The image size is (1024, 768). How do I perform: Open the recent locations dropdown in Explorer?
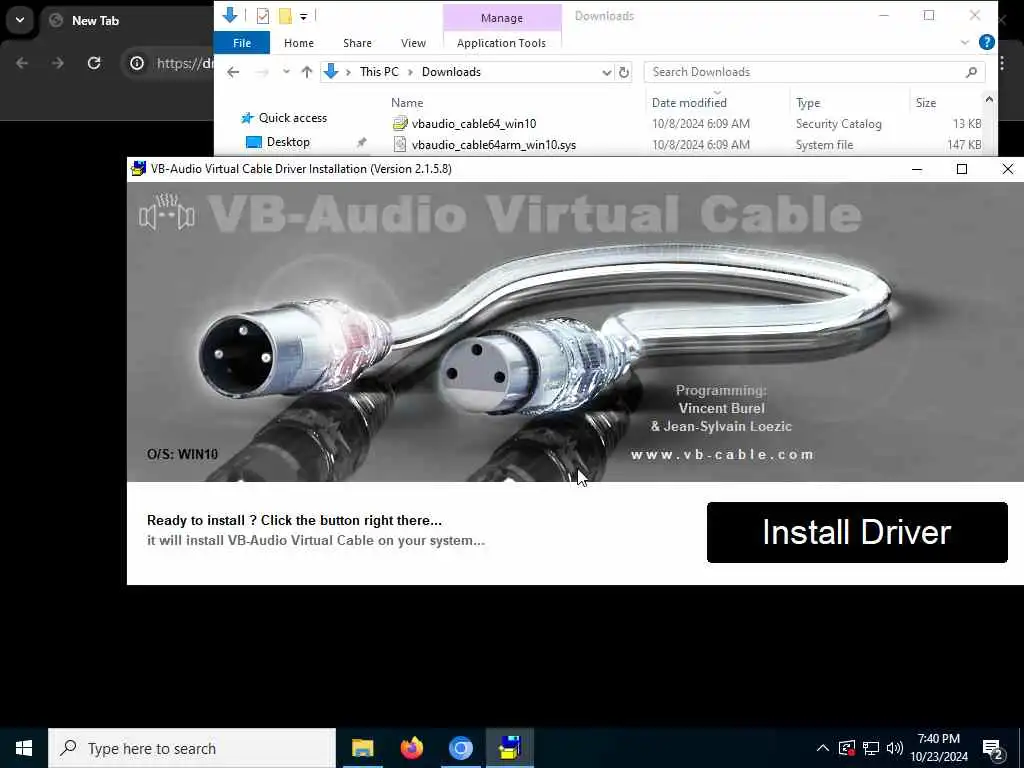pyautogui.click(x=286, y=72)
